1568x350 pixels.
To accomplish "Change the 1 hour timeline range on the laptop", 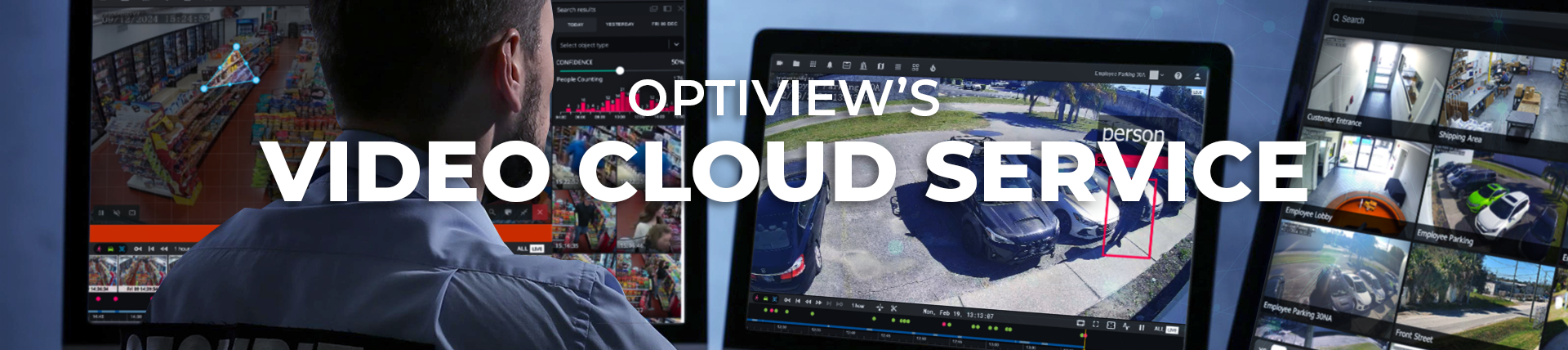I will [857, 306].
